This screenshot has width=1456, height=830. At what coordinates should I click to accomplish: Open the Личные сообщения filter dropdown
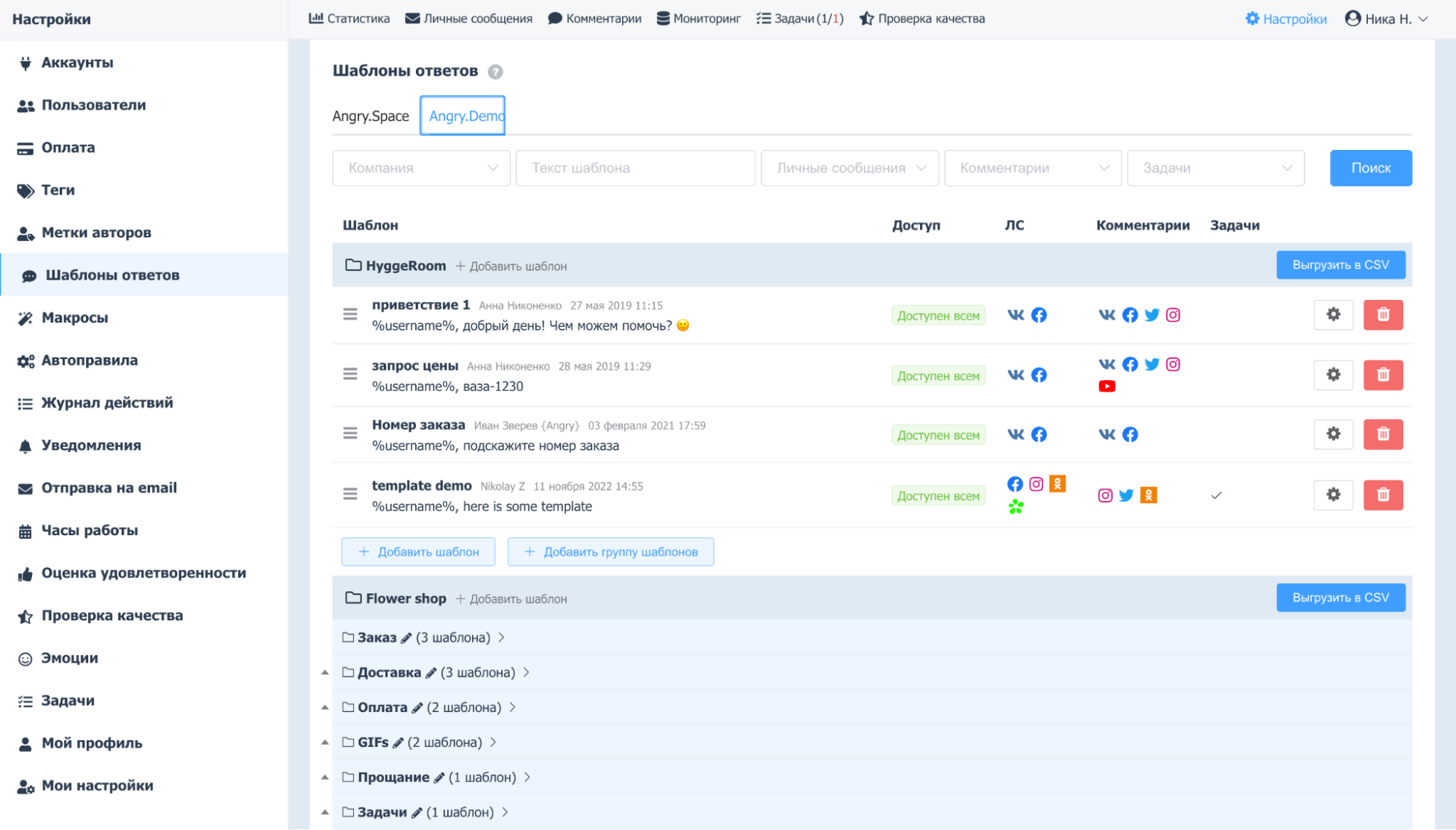[849, 168]
